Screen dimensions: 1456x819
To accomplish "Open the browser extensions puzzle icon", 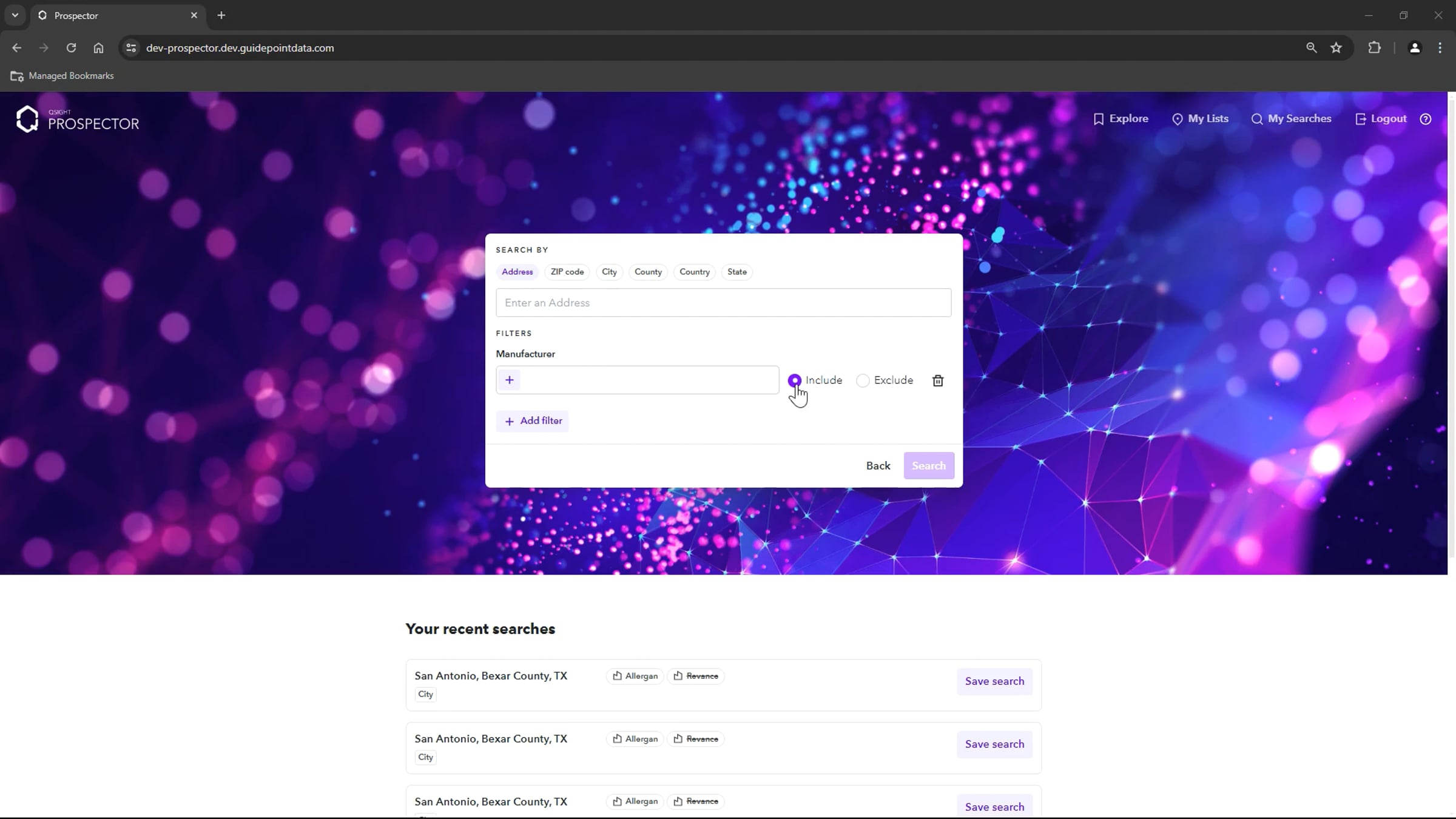I will point(1374,48).
